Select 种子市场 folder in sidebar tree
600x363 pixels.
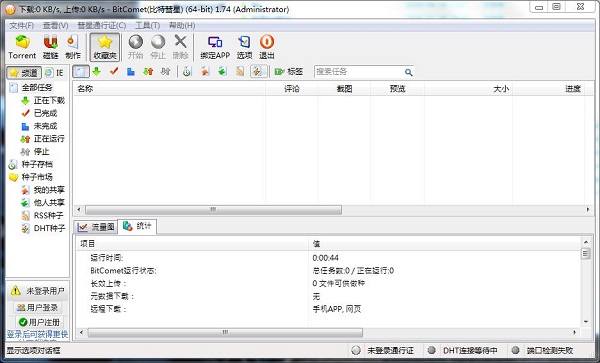click(x=37, y=177)
